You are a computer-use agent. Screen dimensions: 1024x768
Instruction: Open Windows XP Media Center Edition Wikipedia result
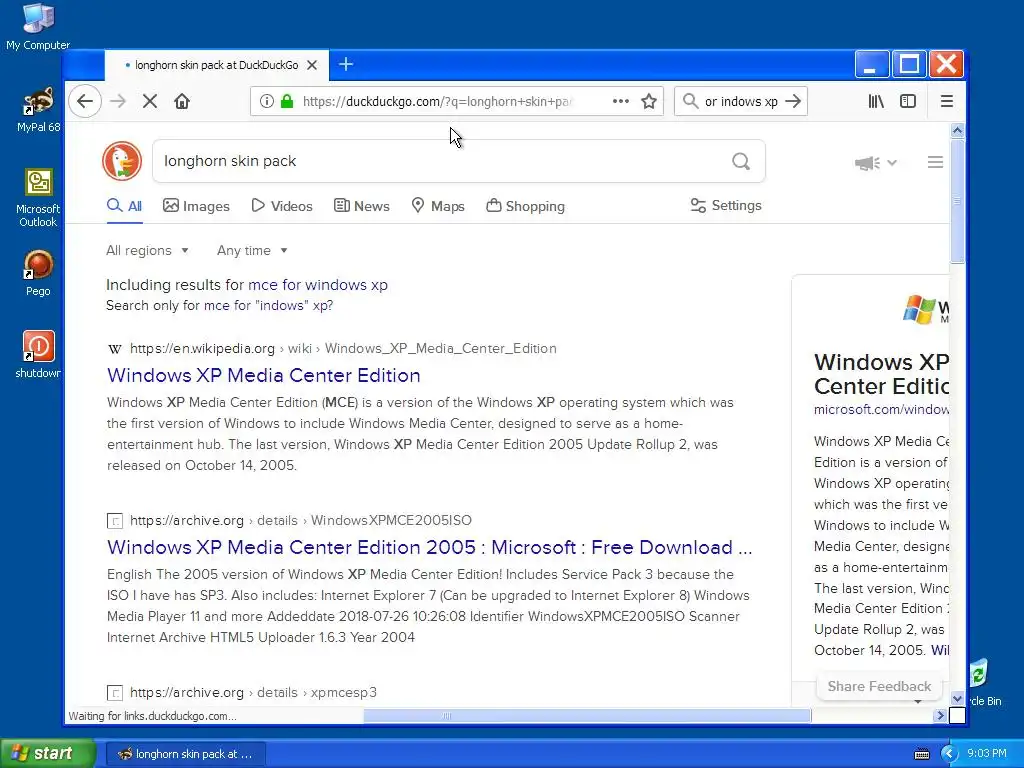[x=264, y=376]
